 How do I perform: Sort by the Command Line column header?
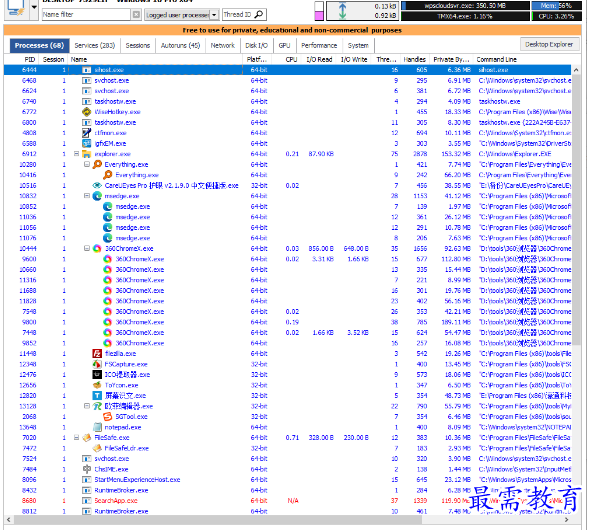point(496,59)
